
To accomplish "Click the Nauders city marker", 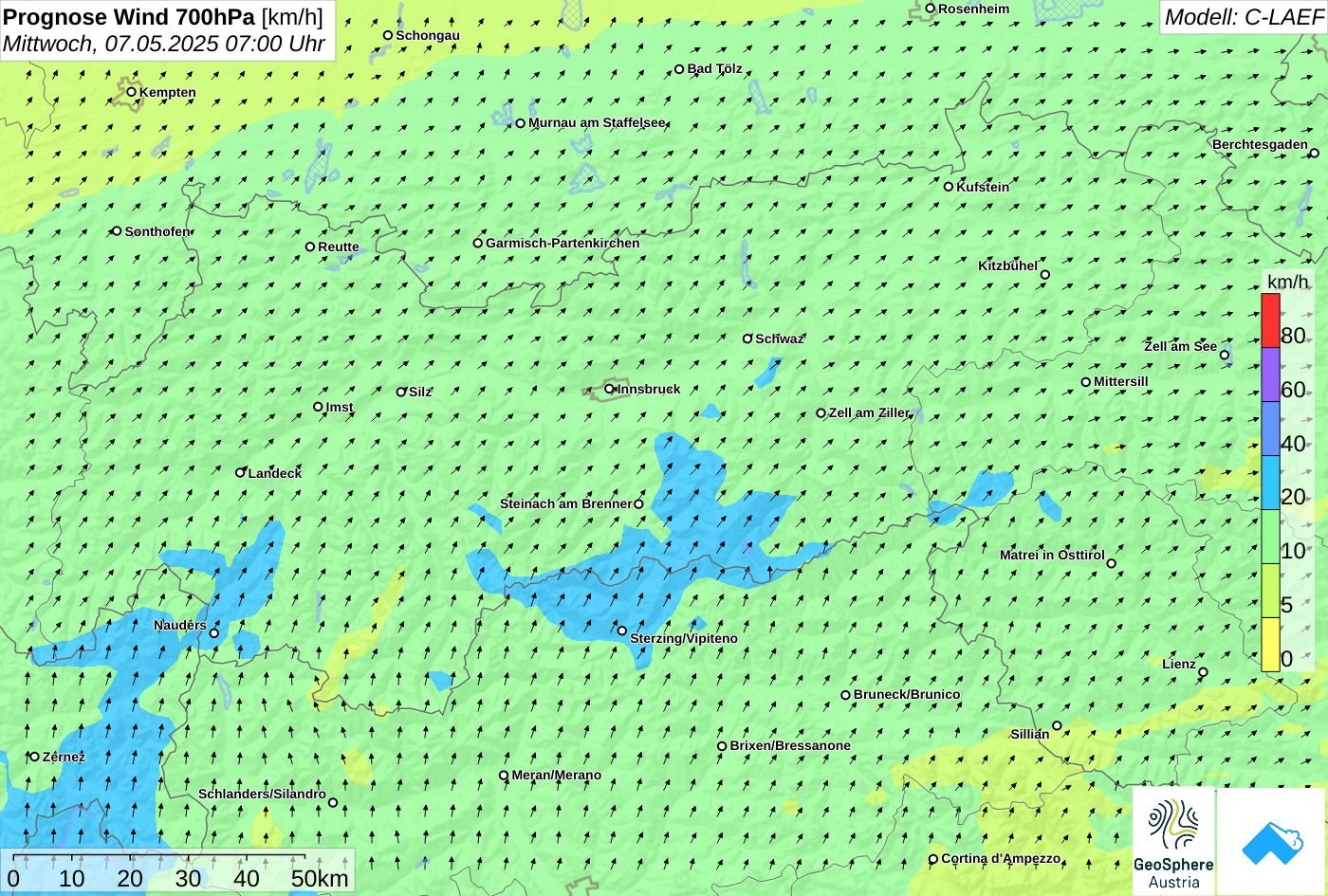I will (213, 632).
